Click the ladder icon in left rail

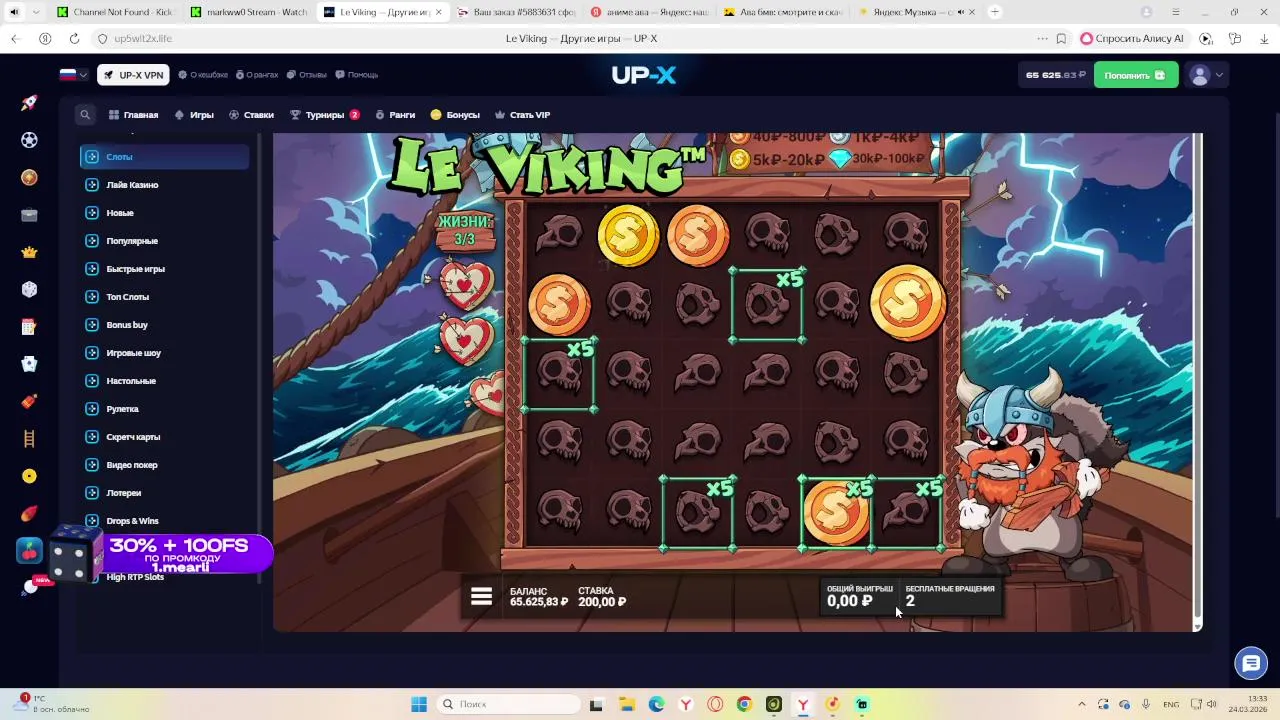point(29,438)
